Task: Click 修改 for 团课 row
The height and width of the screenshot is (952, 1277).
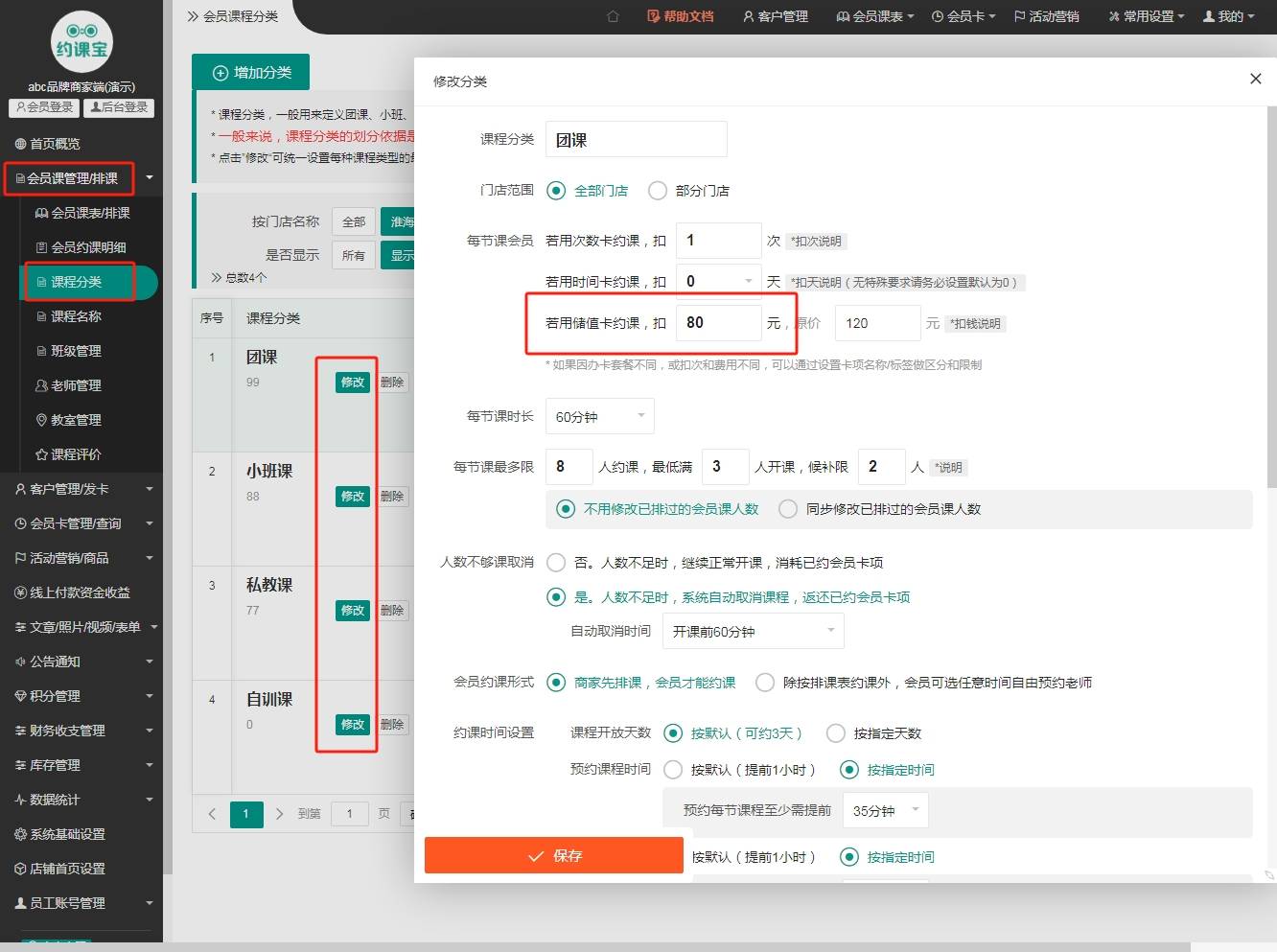Action: coord(353,383)
